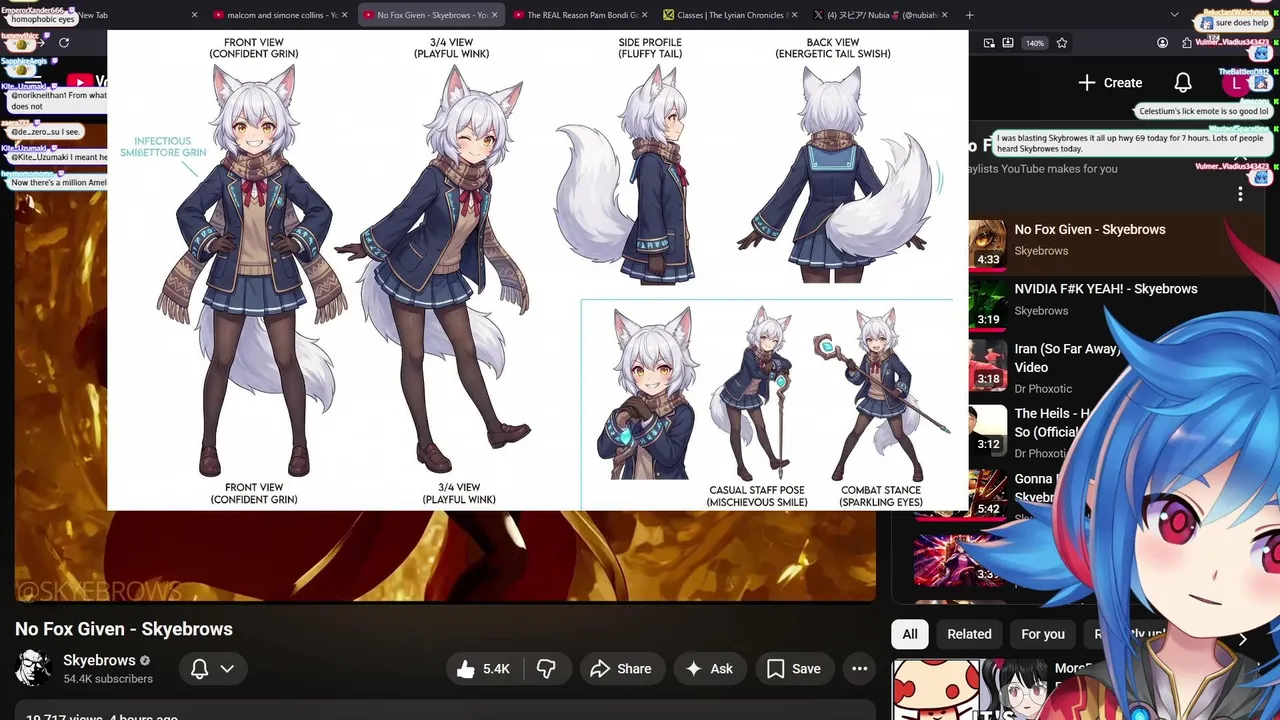Image resolution: width=1280 pixels, height=720 pixels.
Task: Open YouTube notifications bell in header
Action: pos(1183,83)
